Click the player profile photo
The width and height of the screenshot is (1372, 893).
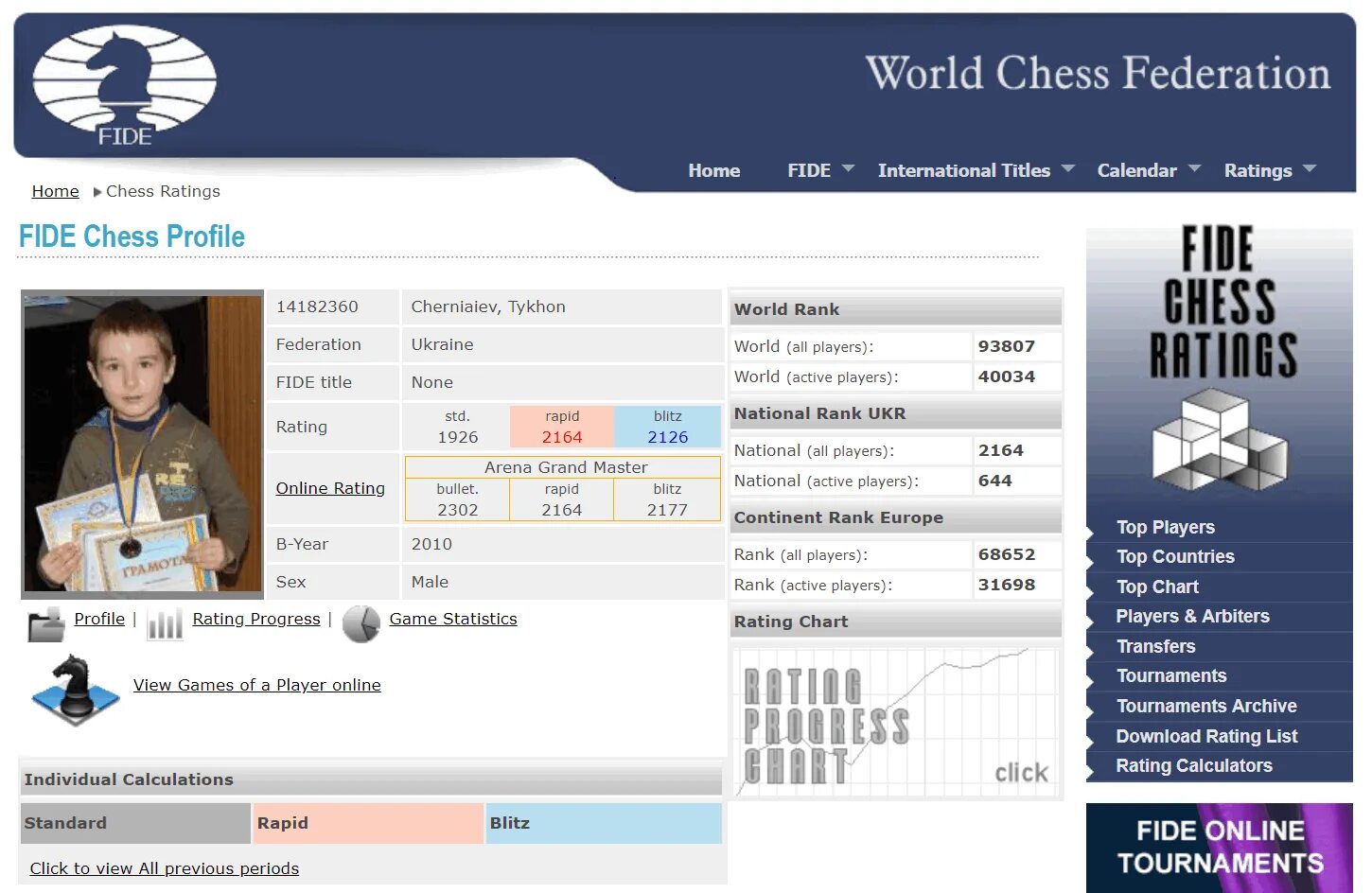(142, 444)
